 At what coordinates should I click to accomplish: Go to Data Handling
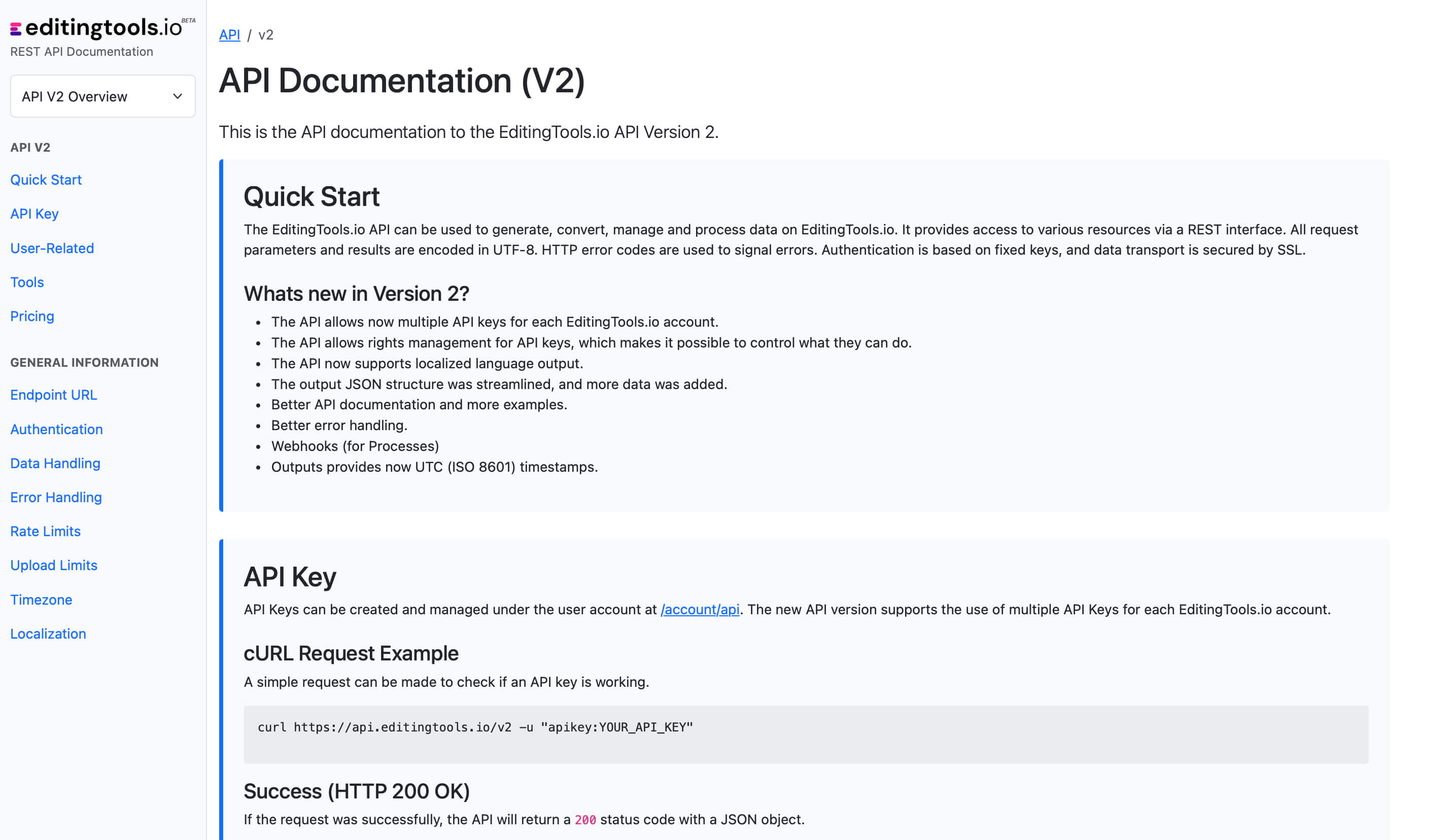[55, 464]
